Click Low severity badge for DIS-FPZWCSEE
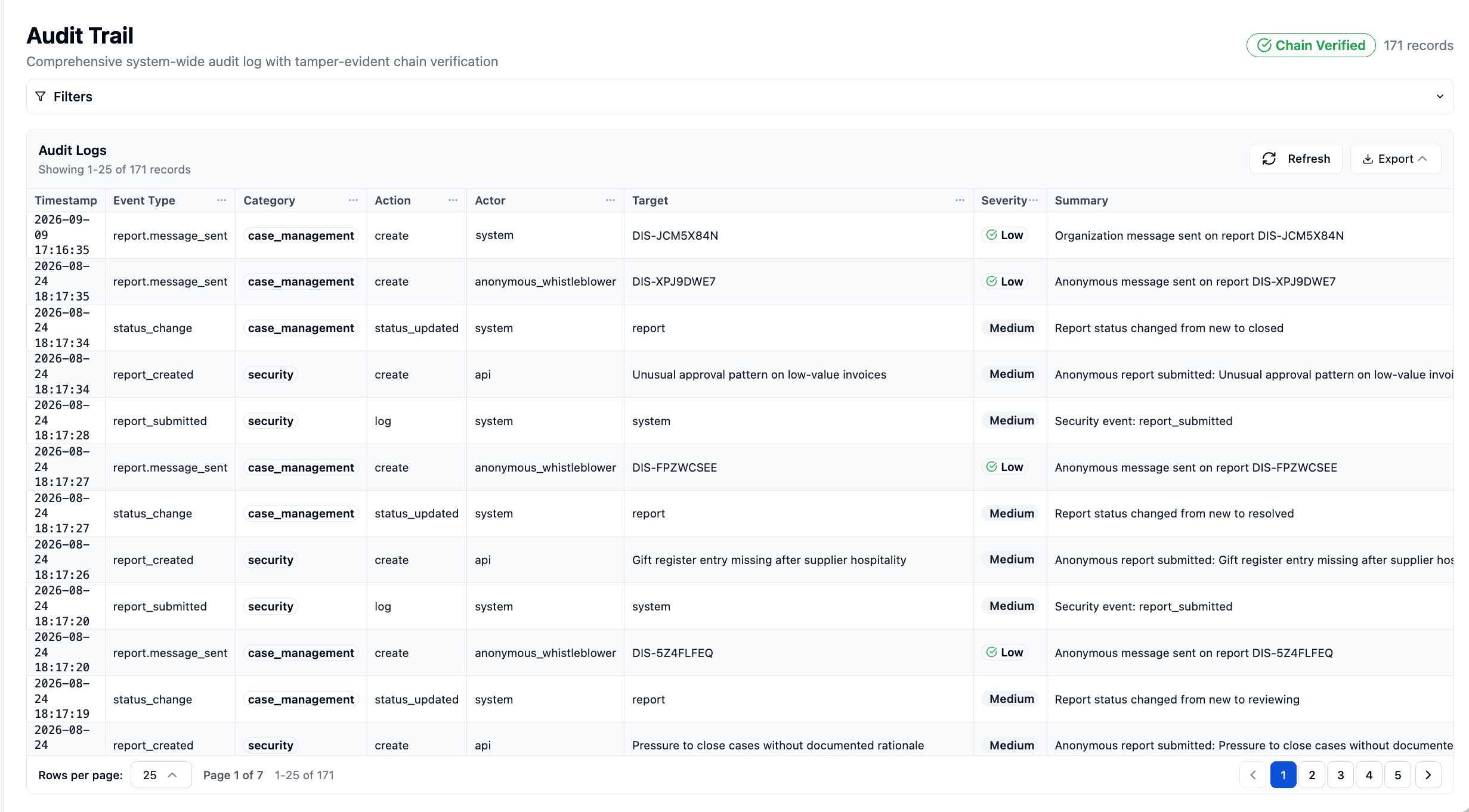The height and width of the screenshot is (812, 1469). coord(1004,467)
